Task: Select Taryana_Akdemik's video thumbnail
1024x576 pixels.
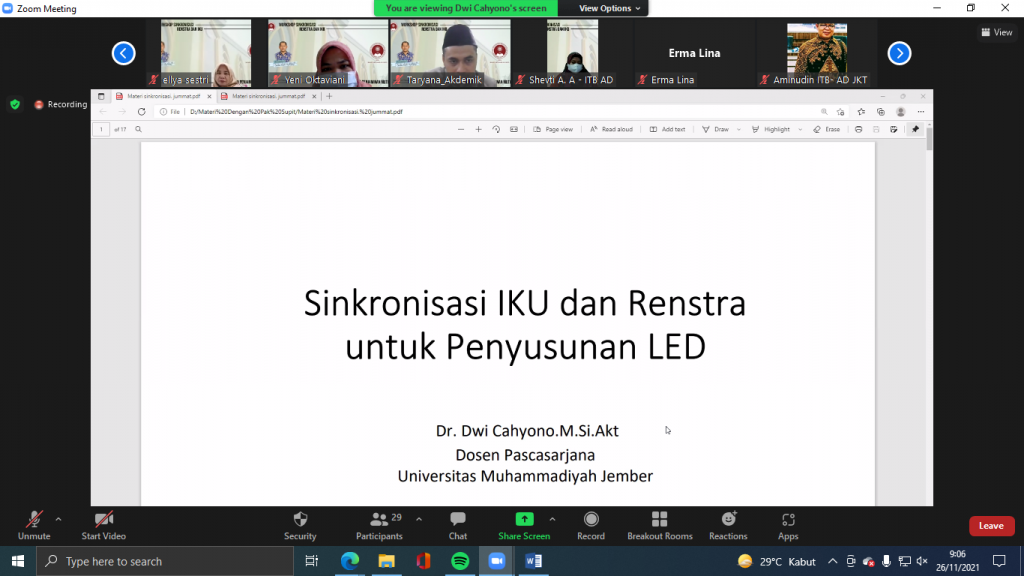Action: coord(450,53)
